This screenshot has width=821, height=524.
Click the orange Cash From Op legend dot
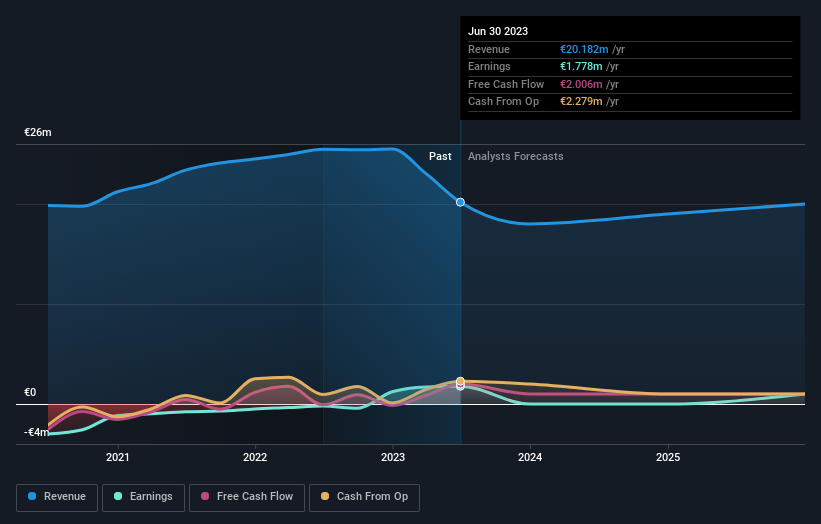[x=325, y=496]
